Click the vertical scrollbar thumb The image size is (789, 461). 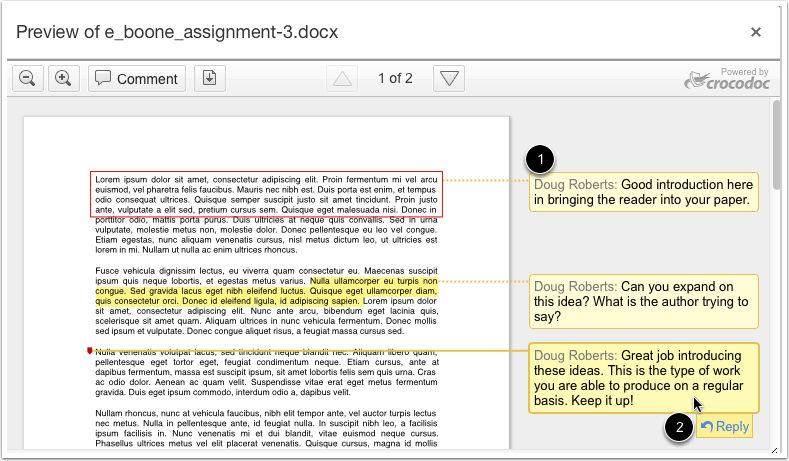coord(777,145)
